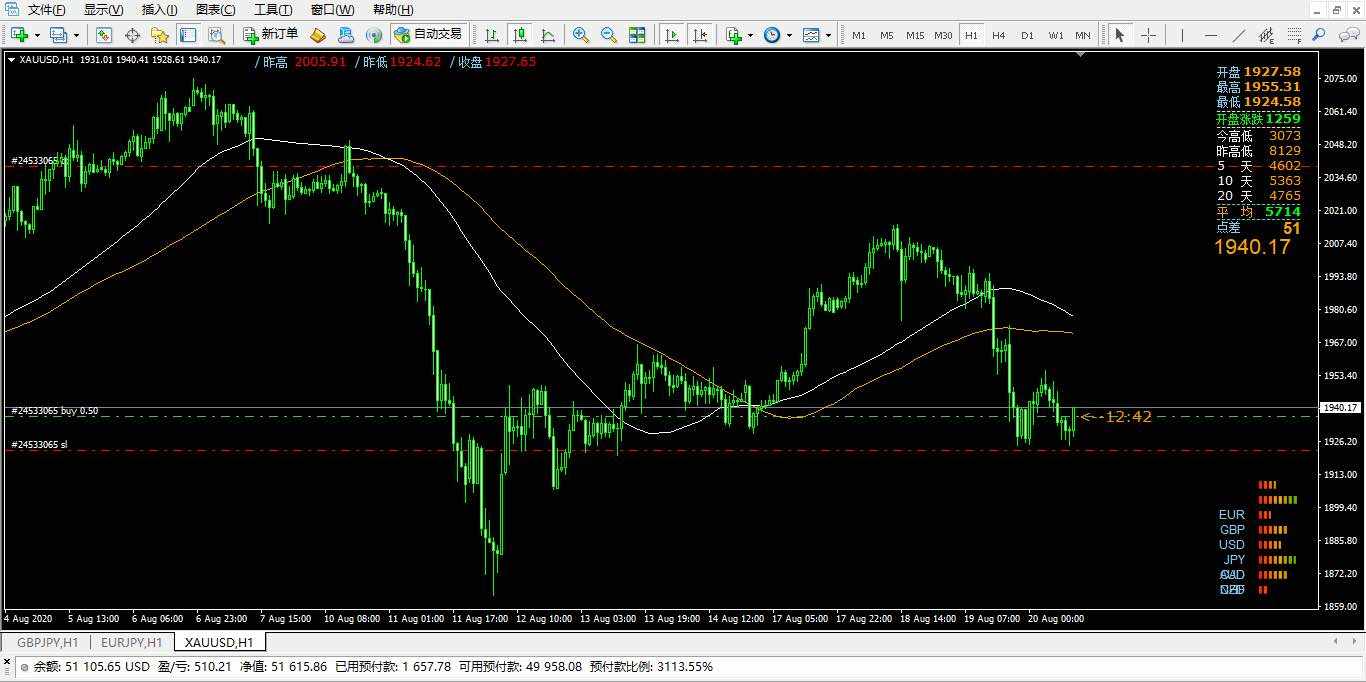Draw a vertical line on the chart

[x=1182, y=35]
